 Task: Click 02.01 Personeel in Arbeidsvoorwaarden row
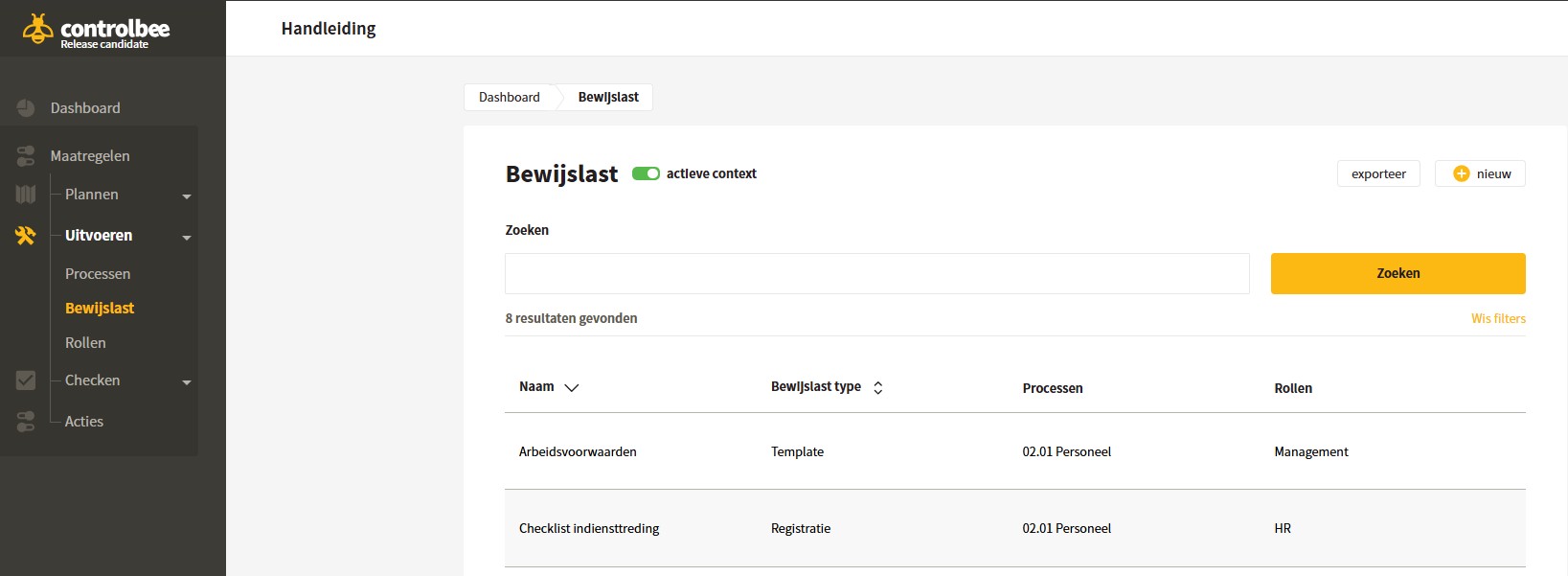pos(1067,451)
